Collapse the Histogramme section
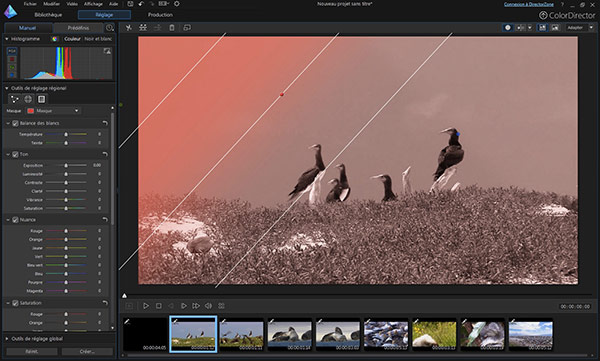This screenshot has height=361, width=600. click(7, 39)
